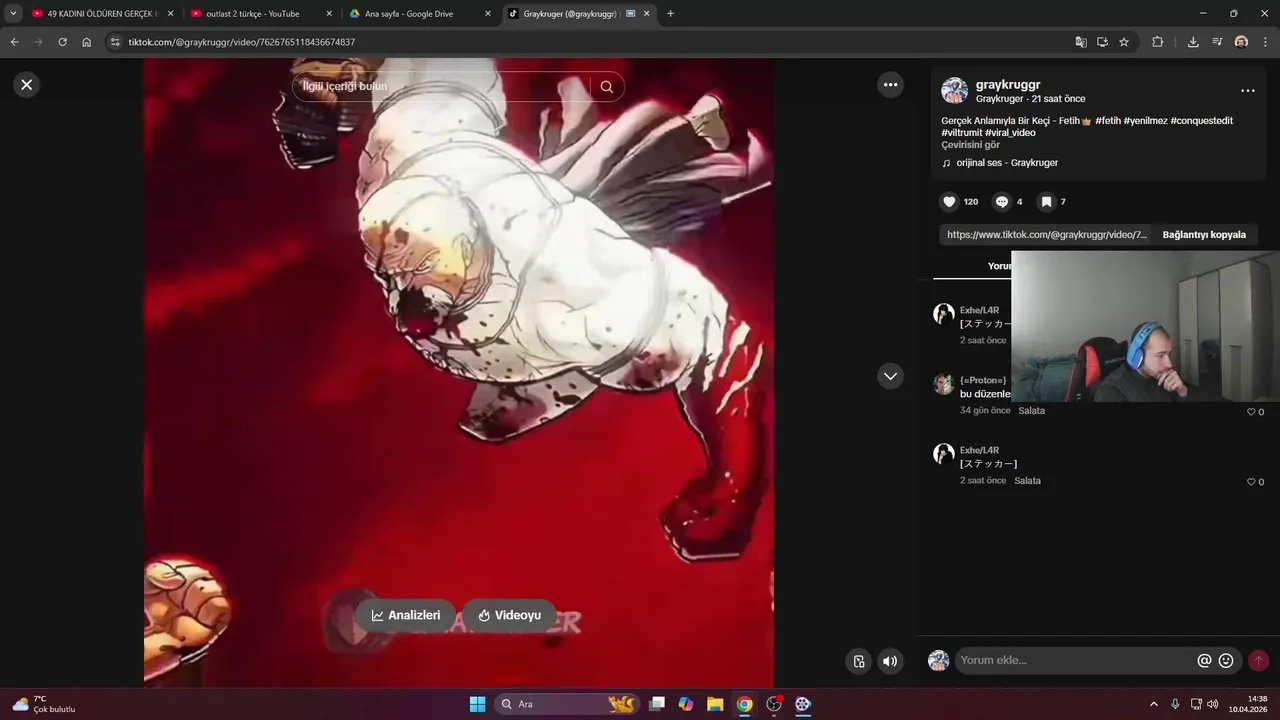The height and width of the screenshot is (720, 1280).
Task: Switch to the Yorumlar tab
Action: [998, 266]
